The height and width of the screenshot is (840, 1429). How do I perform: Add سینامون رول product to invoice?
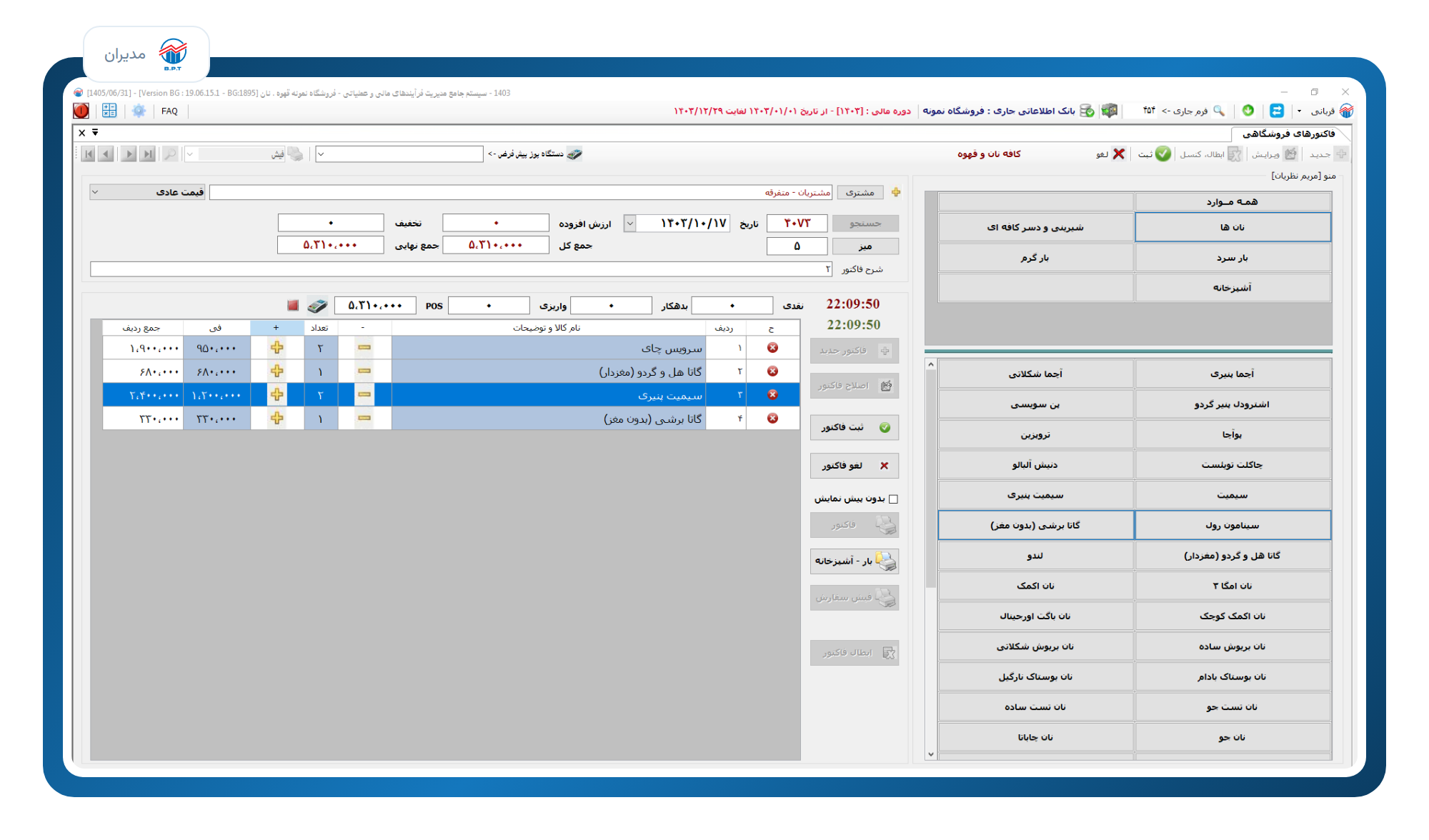click(1233, 525)
